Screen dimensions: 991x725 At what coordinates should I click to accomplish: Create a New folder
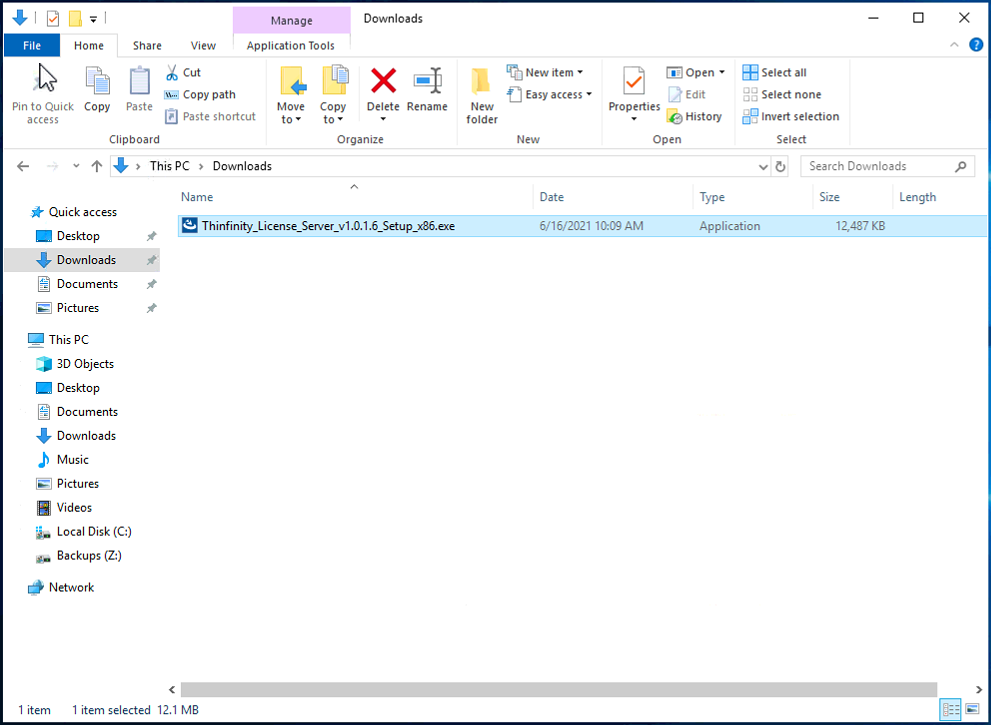pos(481,93)
